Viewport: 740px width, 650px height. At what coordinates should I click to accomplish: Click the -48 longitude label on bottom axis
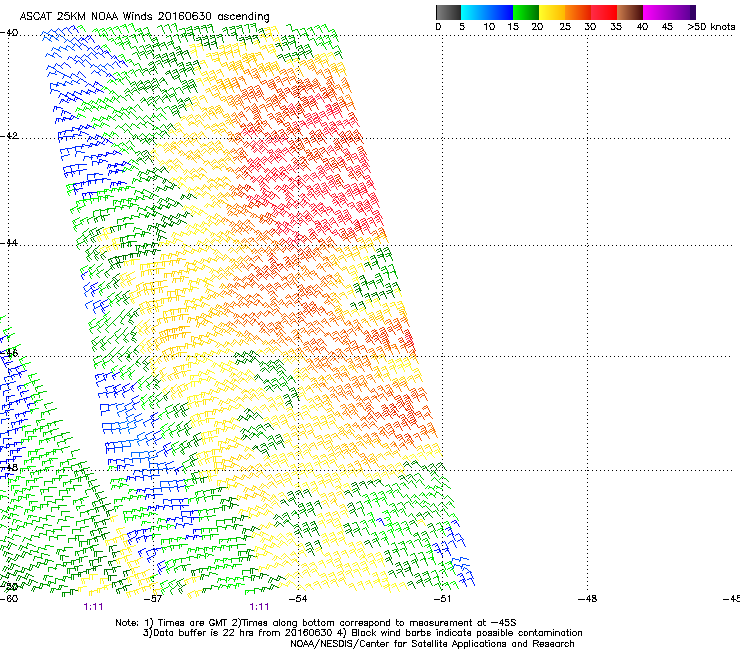tap(588, 599)
